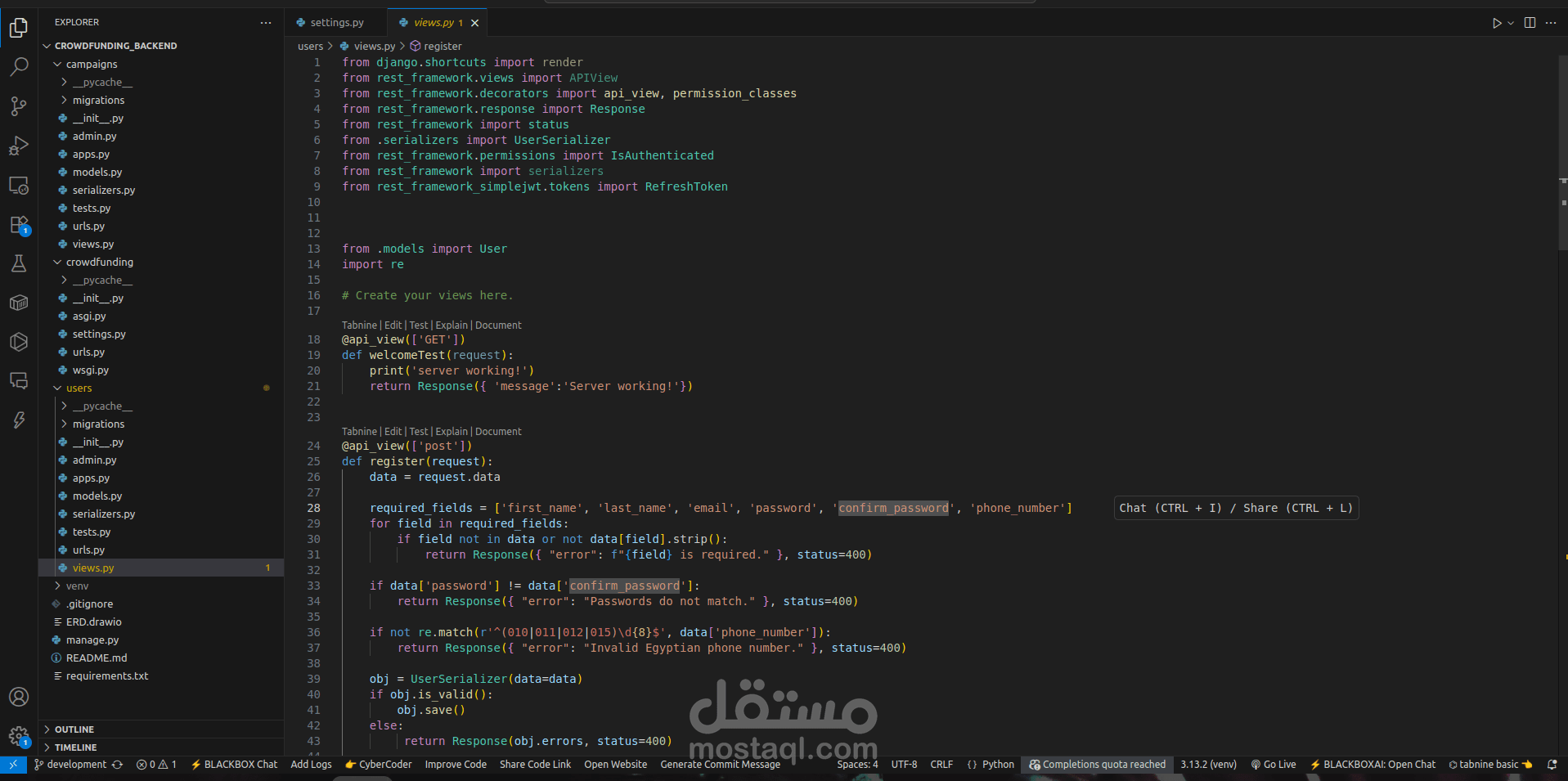Open the Run and Debug view

click(x=19, y=146)
